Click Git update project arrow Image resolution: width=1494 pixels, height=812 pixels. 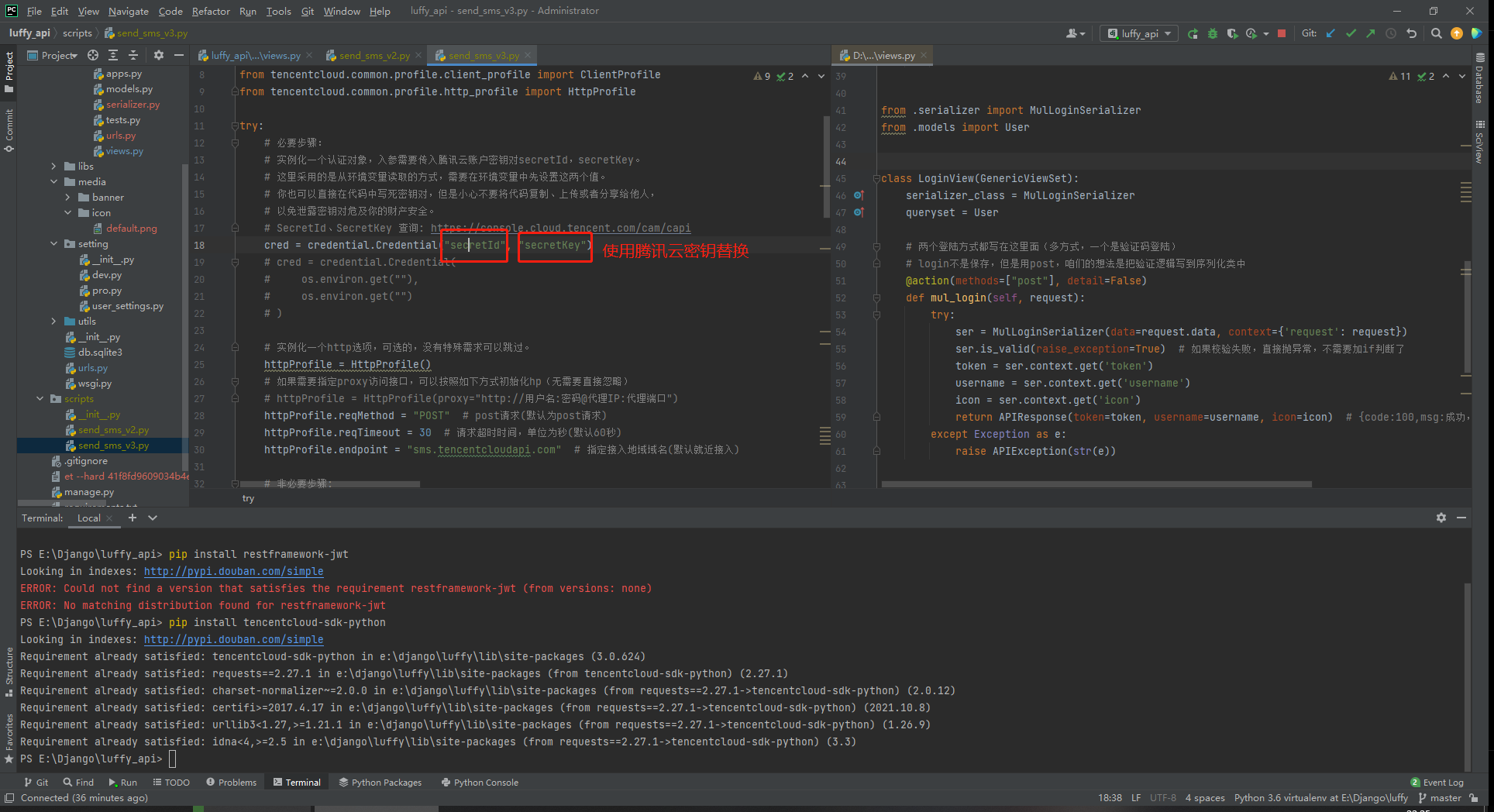coord(1330,33)
